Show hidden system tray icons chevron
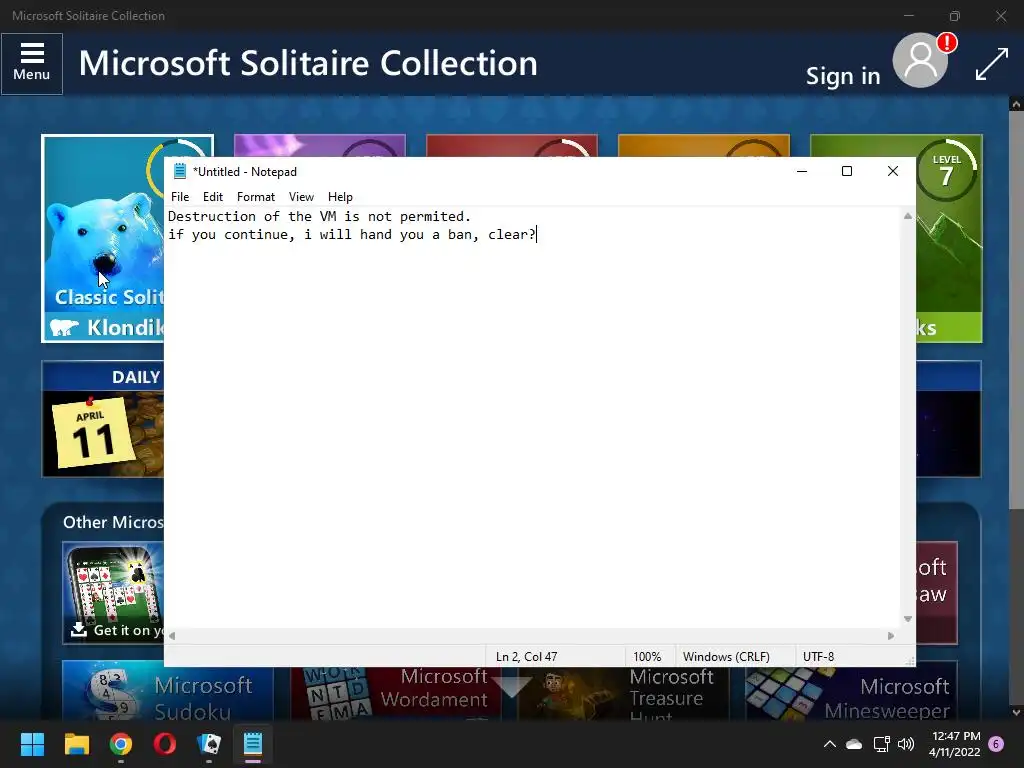 (829, 744)
